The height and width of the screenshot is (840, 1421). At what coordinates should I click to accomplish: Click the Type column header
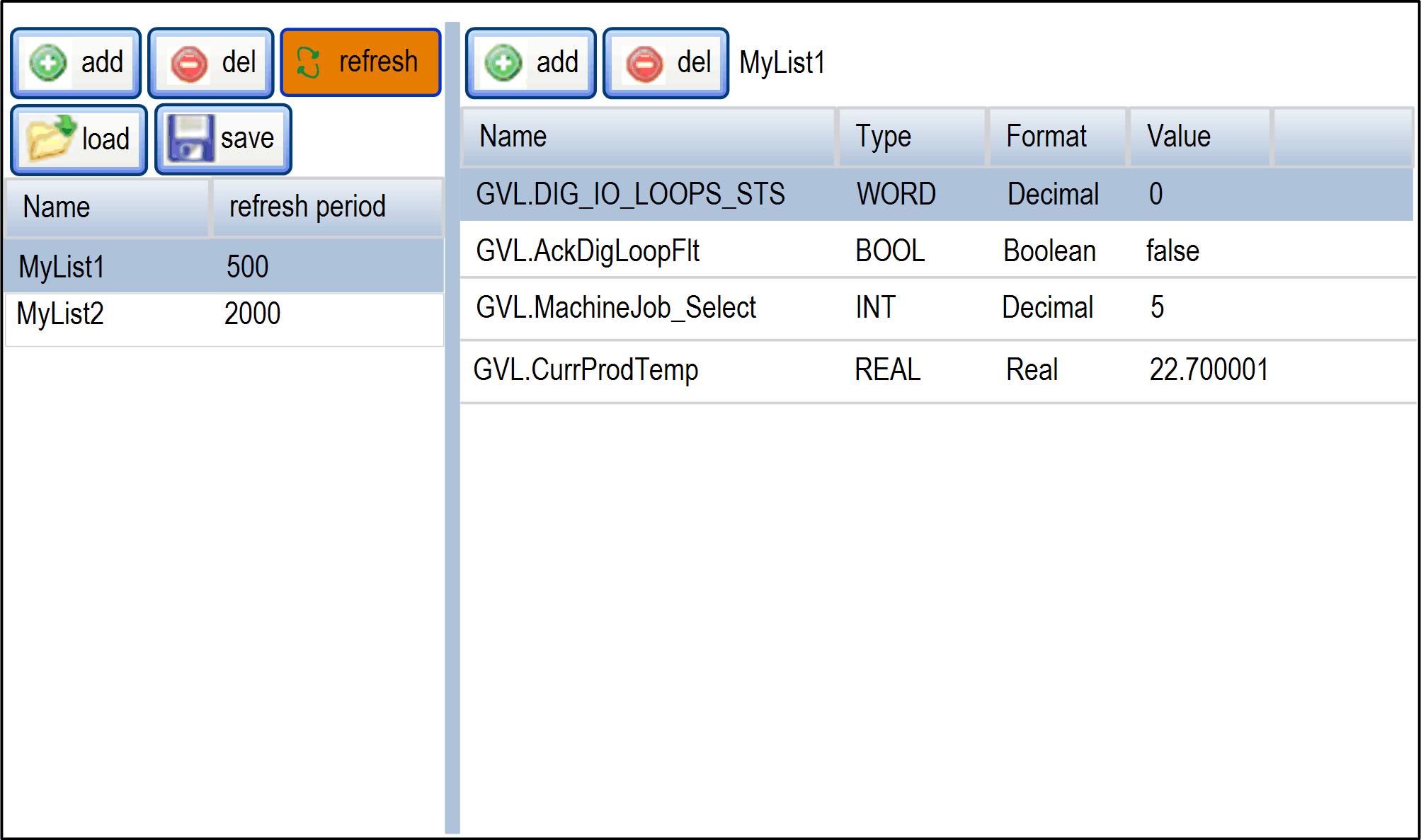point(883,136)
